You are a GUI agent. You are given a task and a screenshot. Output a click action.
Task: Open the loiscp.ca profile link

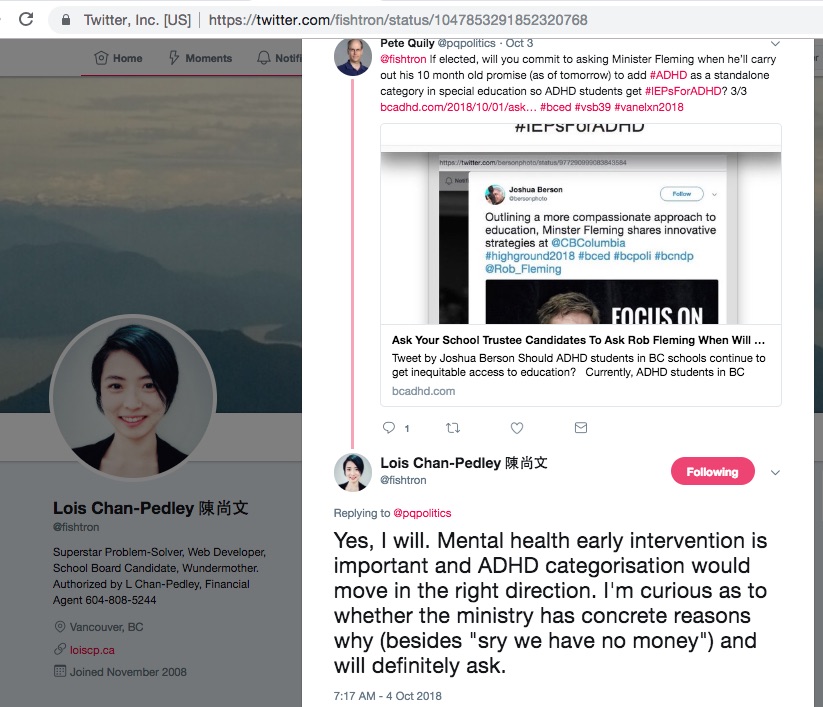pyautogui.click(x=92, y=650)
